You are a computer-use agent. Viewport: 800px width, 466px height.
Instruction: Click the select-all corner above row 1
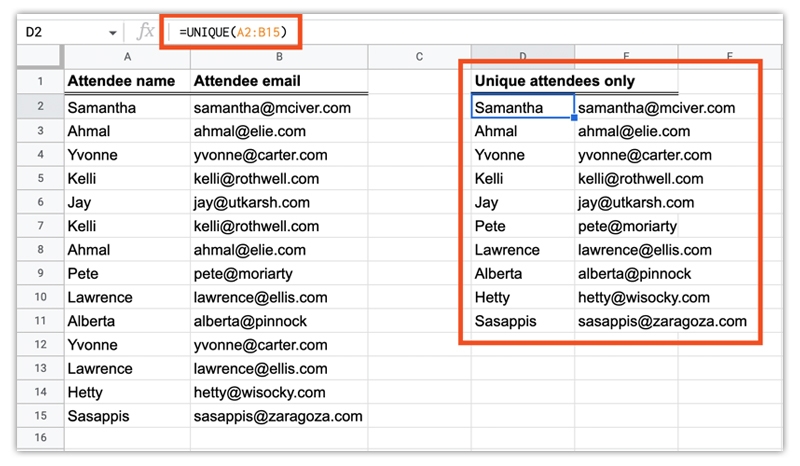tap(40, 56)
